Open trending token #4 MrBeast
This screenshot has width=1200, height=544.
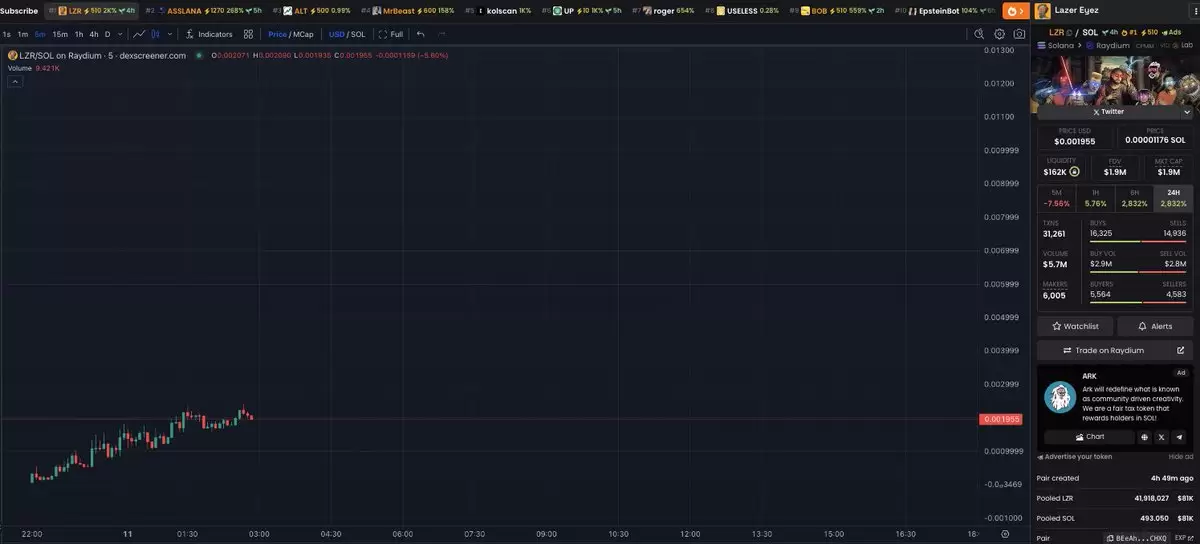(x=407, y=10)
